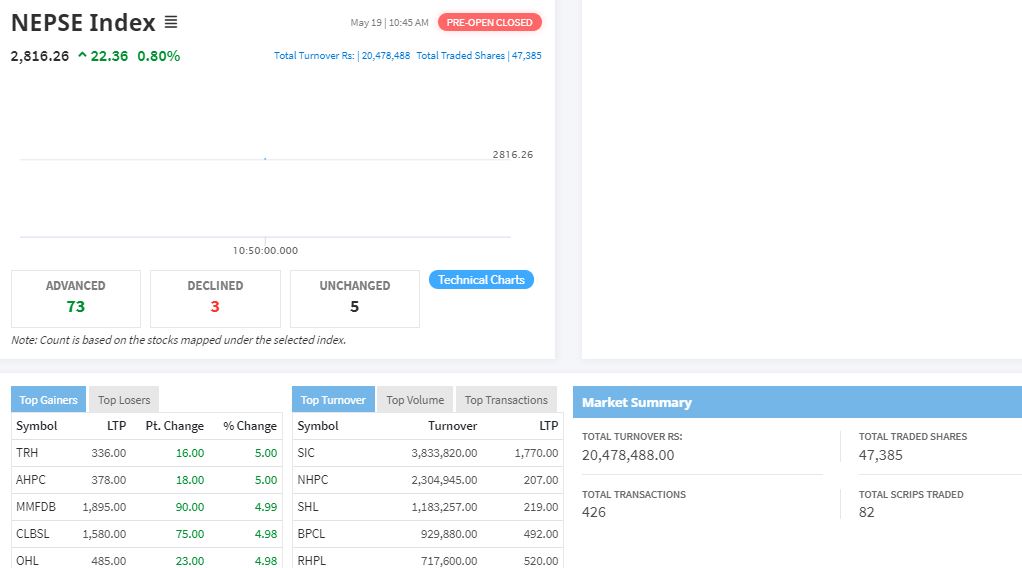Click the LTP header in Top Turnover table
This screenshot has height=568, width=1022.
(x=549, y=426)
